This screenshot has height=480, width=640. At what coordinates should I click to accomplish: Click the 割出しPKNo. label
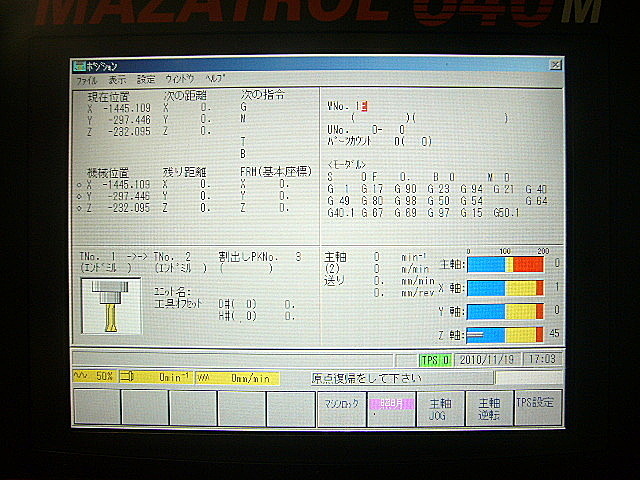(248, 257)
